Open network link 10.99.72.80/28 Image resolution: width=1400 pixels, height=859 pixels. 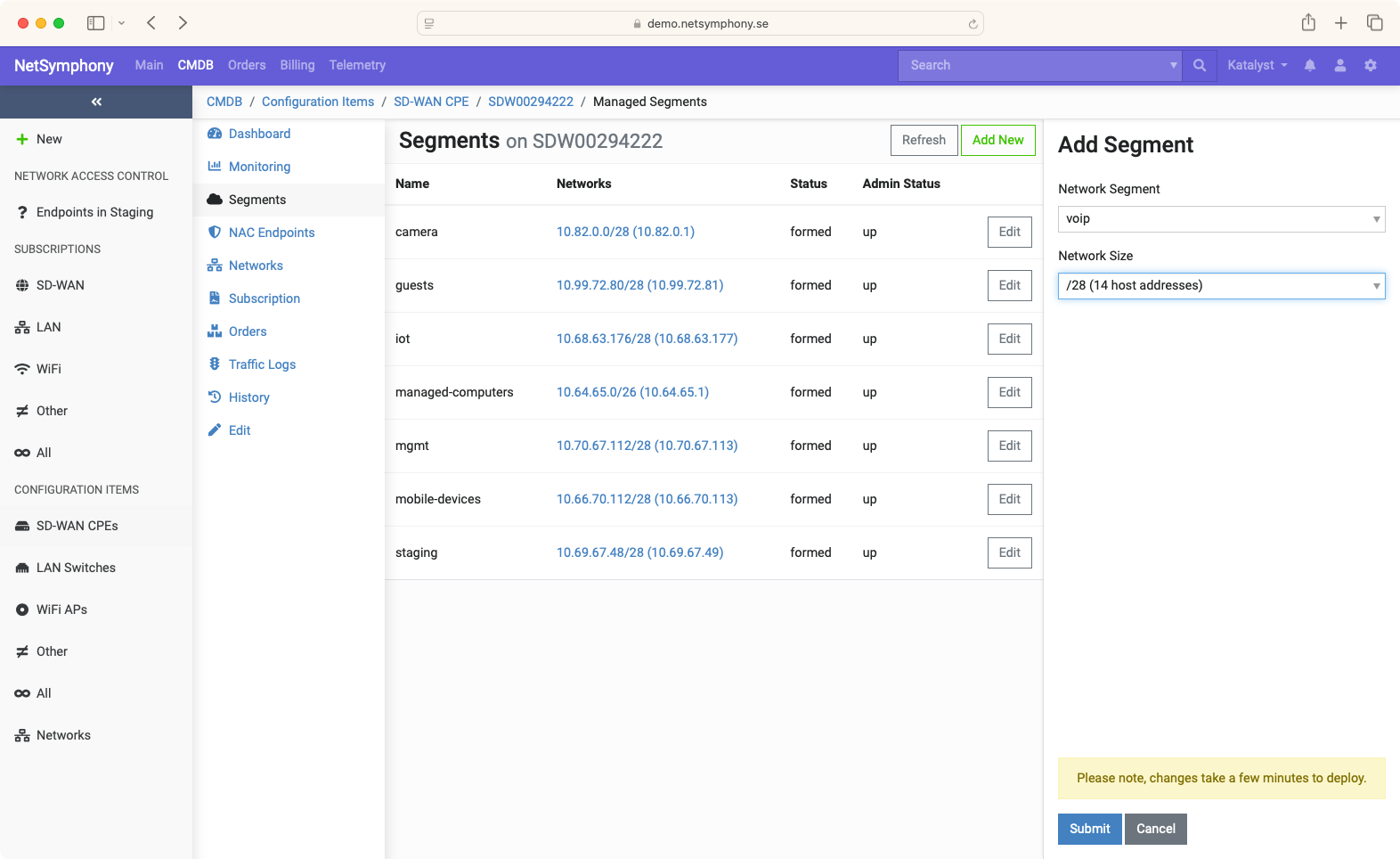(x=639, y=285)
